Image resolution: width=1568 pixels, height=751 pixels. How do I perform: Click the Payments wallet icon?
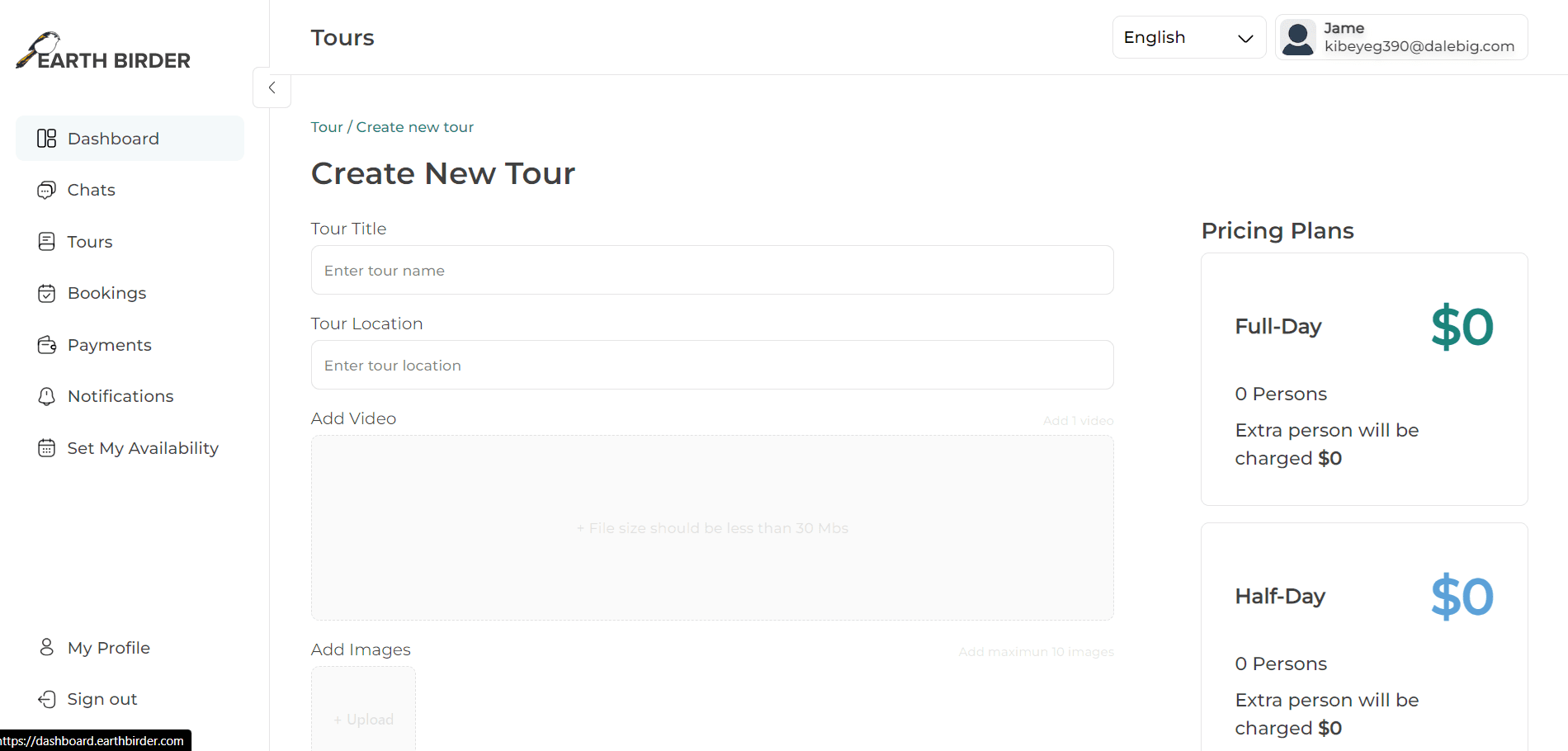click(46, 345)
